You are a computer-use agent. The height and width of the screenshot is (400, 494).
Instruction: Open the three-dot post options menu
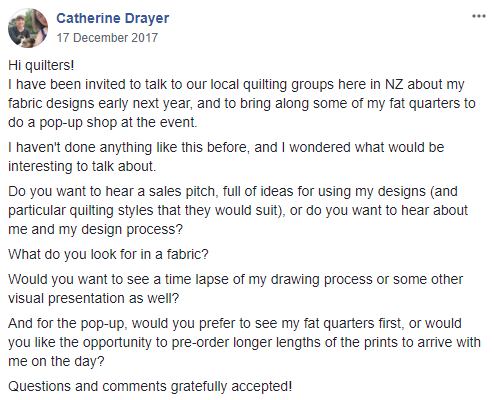[x=479, y=16]
